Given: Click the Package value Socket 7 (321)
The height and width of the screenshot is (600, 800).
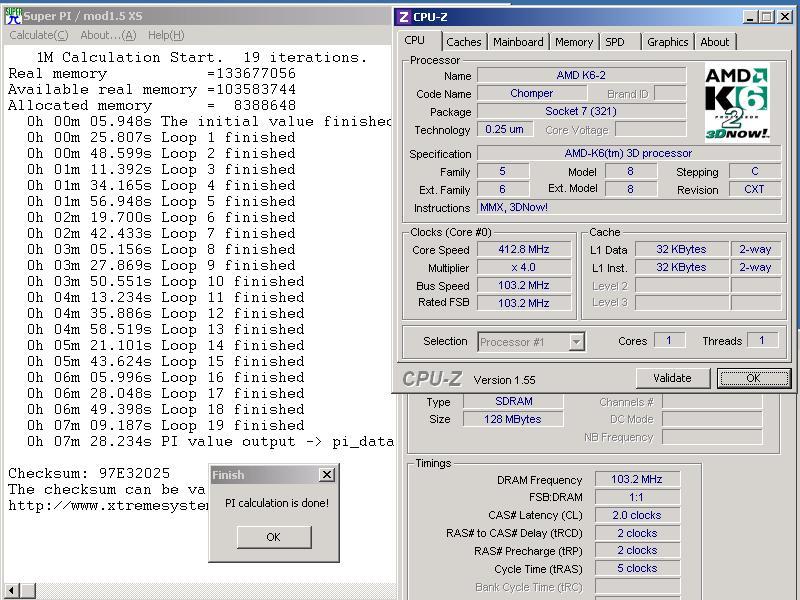Looking at the screenshot, I should click(x=581, y=111).
